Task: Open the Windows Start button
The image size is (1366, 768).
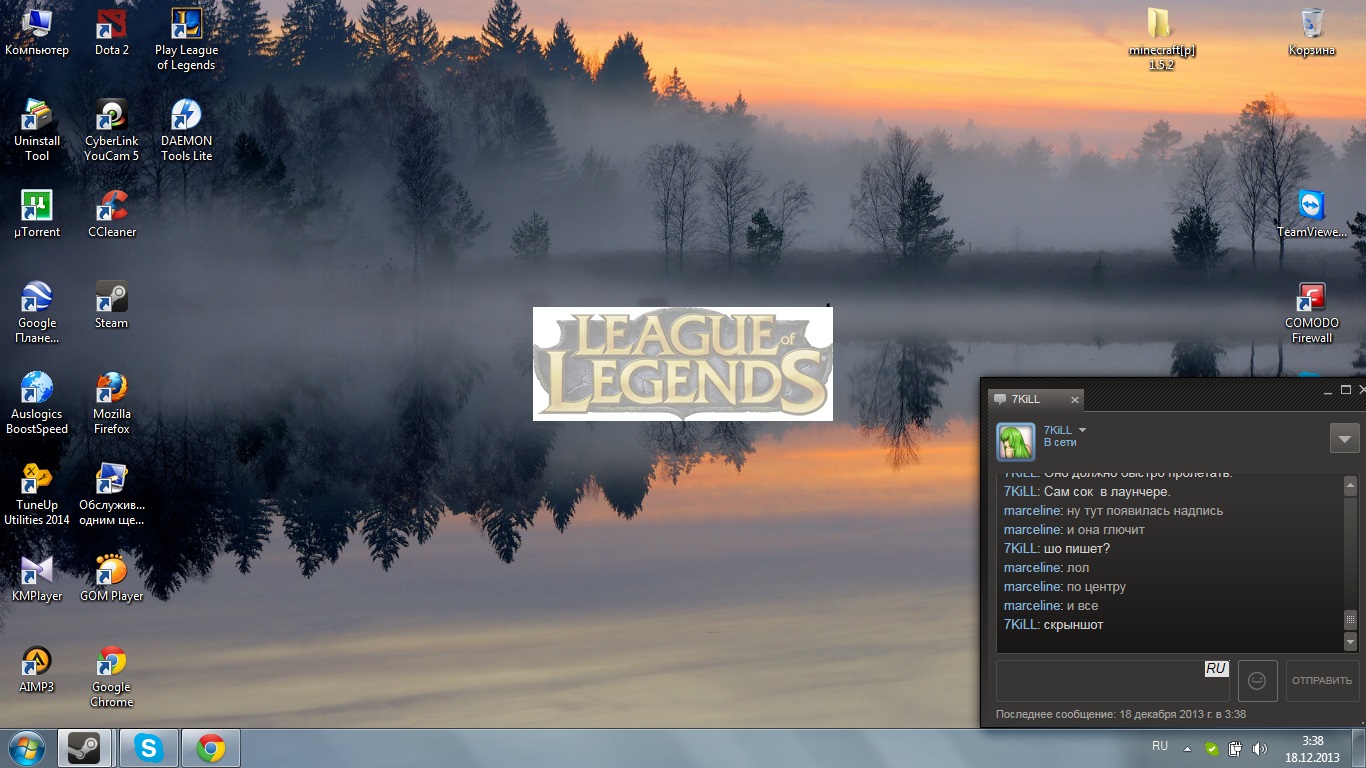Action: pyautogui.click(x=26, y=748)
